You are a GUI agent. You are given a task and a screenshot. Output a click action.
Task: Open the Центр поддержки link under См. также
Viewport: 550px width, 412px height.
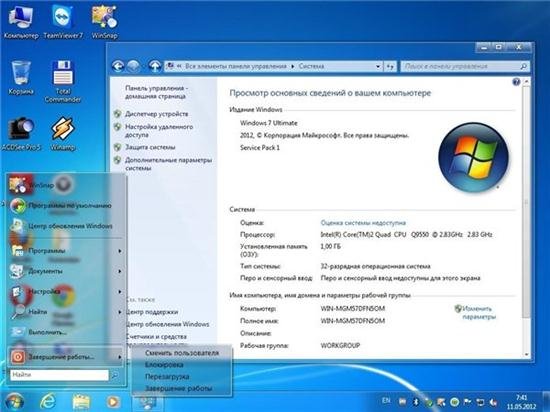pos(152,312)
